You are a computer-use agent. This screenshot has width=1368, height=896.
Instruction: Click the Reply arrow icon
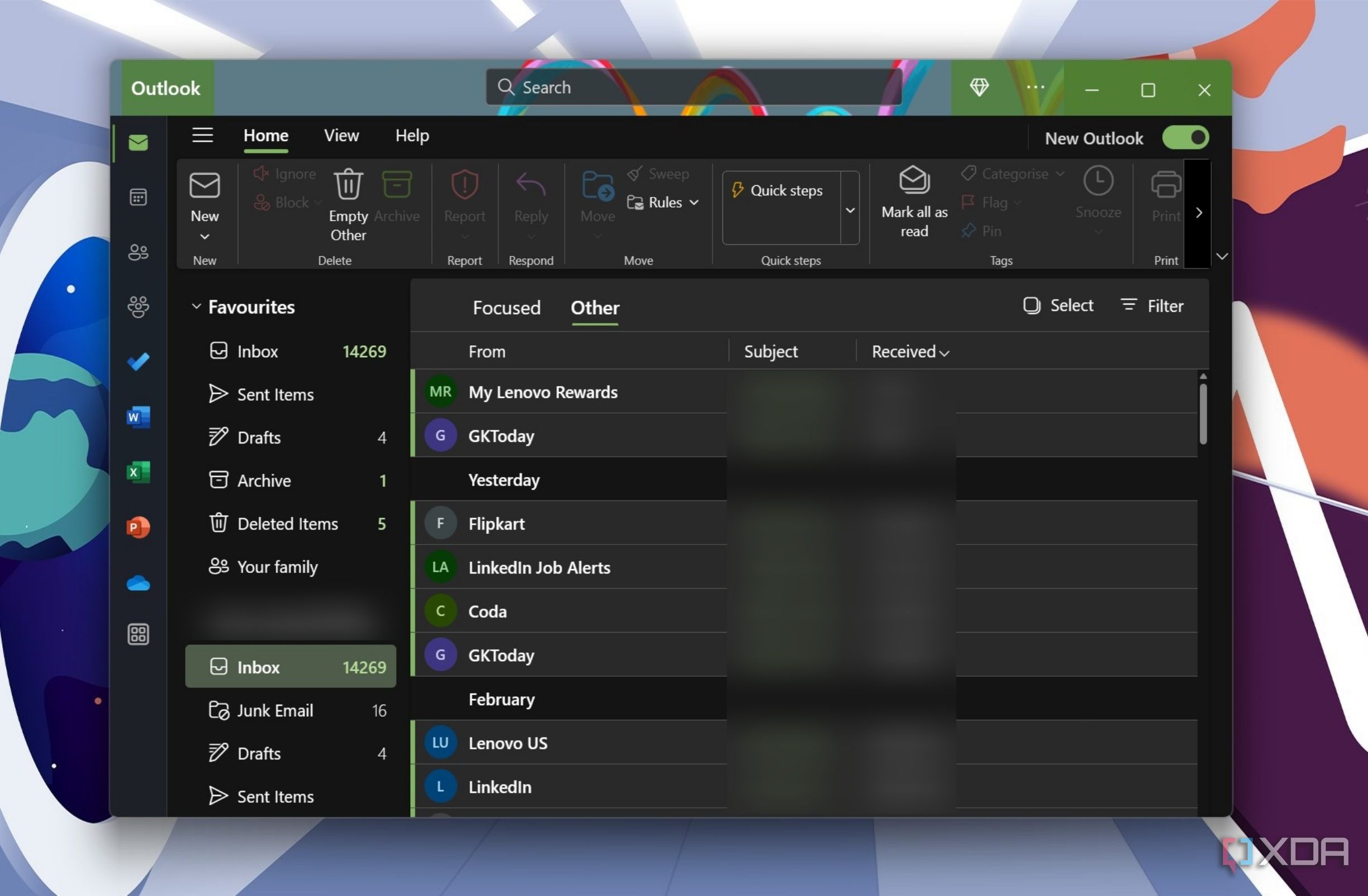[531, 184]
